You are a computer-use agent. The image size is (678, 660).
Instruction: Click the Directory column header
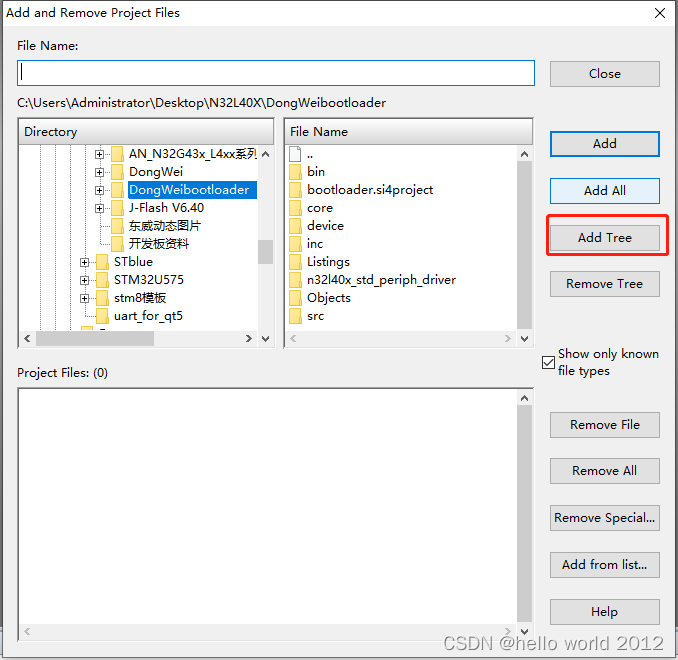coord(146,131)
